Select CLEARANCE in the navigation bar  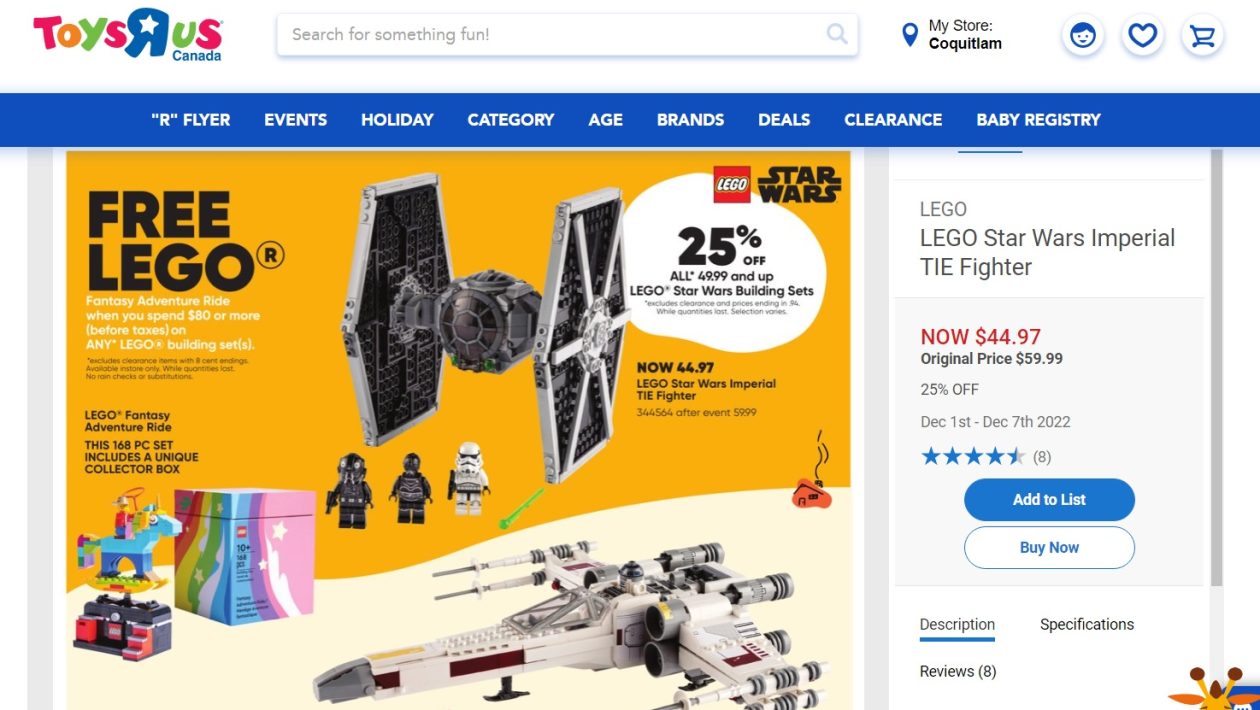pos(892,119)
